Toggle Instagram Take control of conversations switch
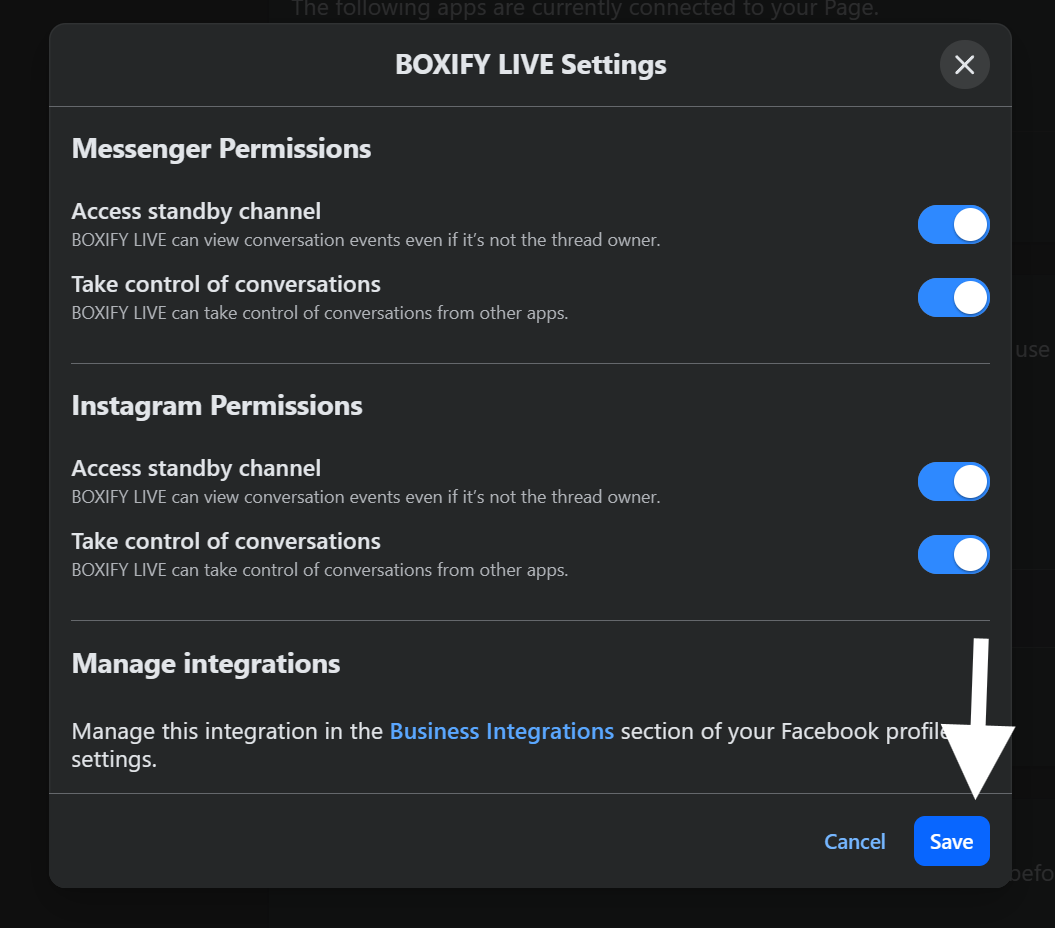1055x928 pixels. [x=953, y=555]
